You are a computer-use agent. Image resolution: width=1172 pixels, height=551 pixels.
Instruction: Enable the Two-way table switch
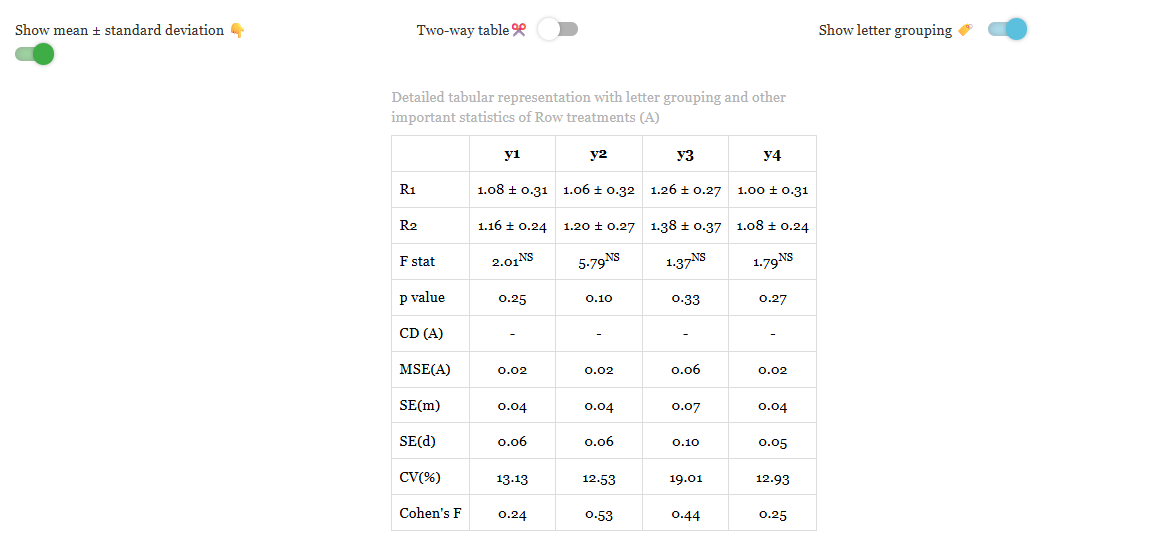(558, 29)
